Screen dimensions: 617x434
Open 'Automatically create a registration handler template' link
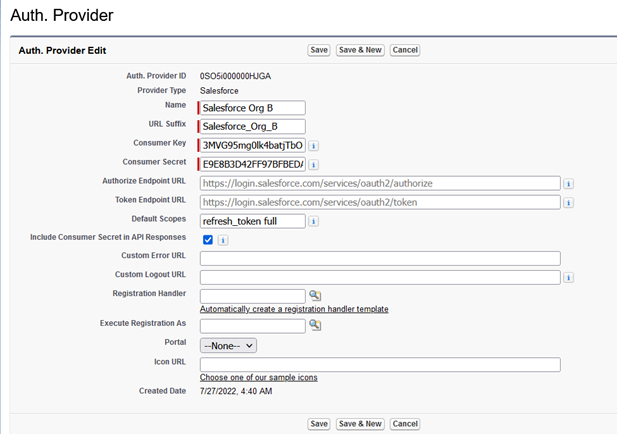[294, 309]
